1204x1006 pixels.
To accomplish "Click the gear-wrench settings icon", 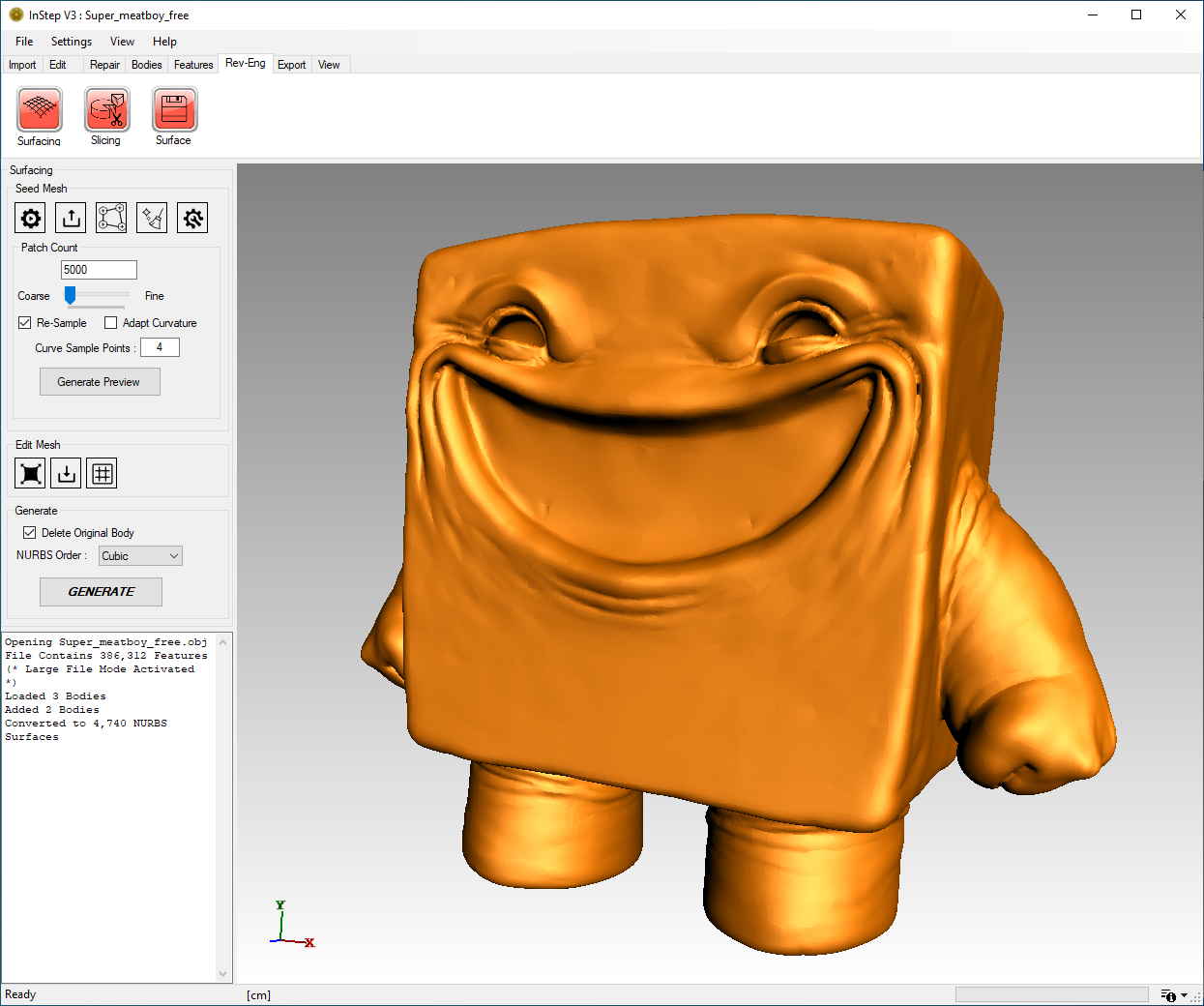I will click(192, 219).
